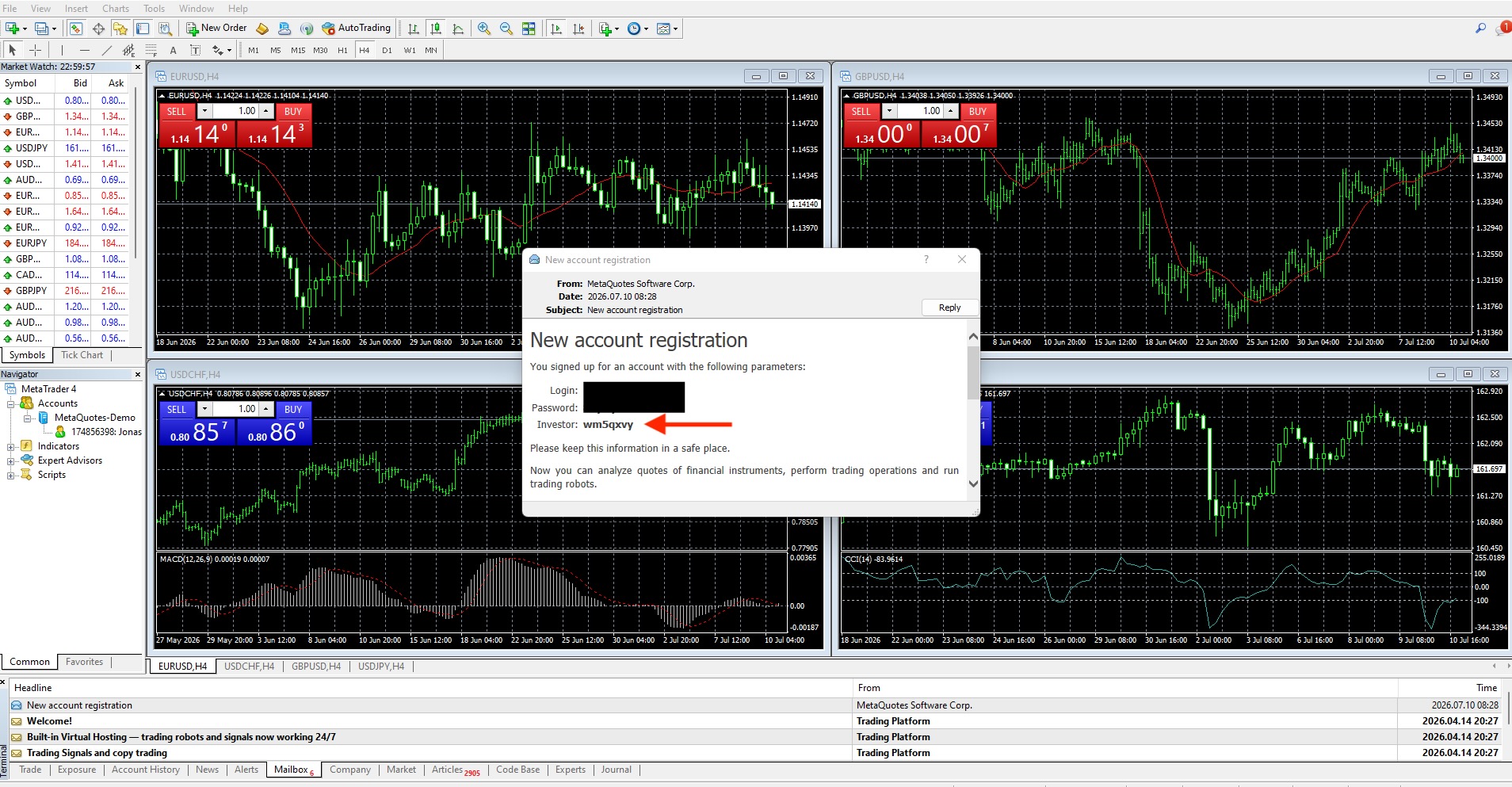Viewport: 1512px width, 787px height.
Task: Open the Charts menu
Action: [x=116, y=9]
